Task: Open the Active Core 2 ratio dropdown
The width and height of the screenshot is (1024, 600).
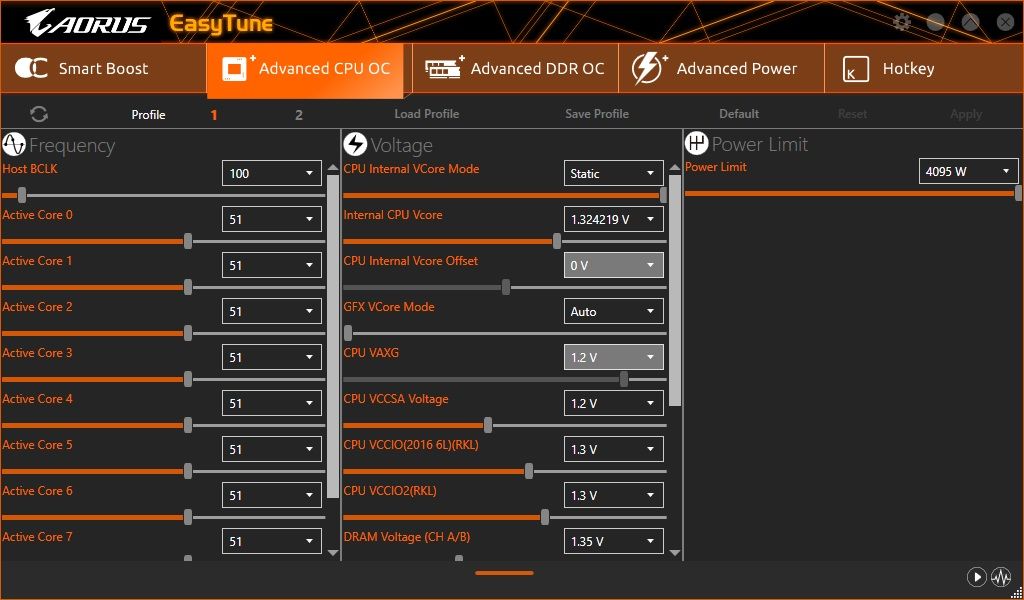Action: click(x=272, y=311)
